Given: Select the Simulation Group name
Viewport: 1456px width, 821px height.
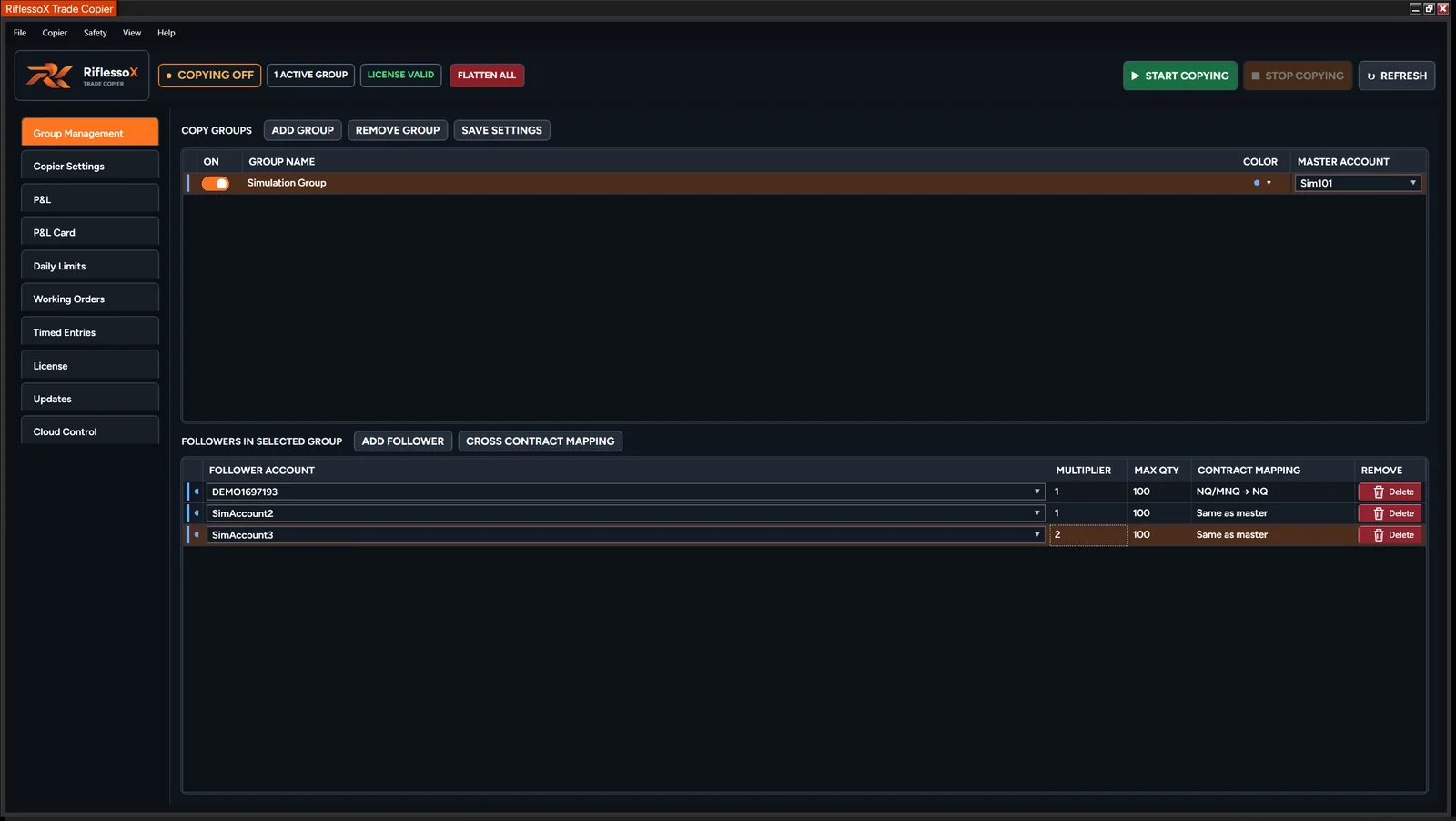Looking at the screenshot, I should click(287, 183).
